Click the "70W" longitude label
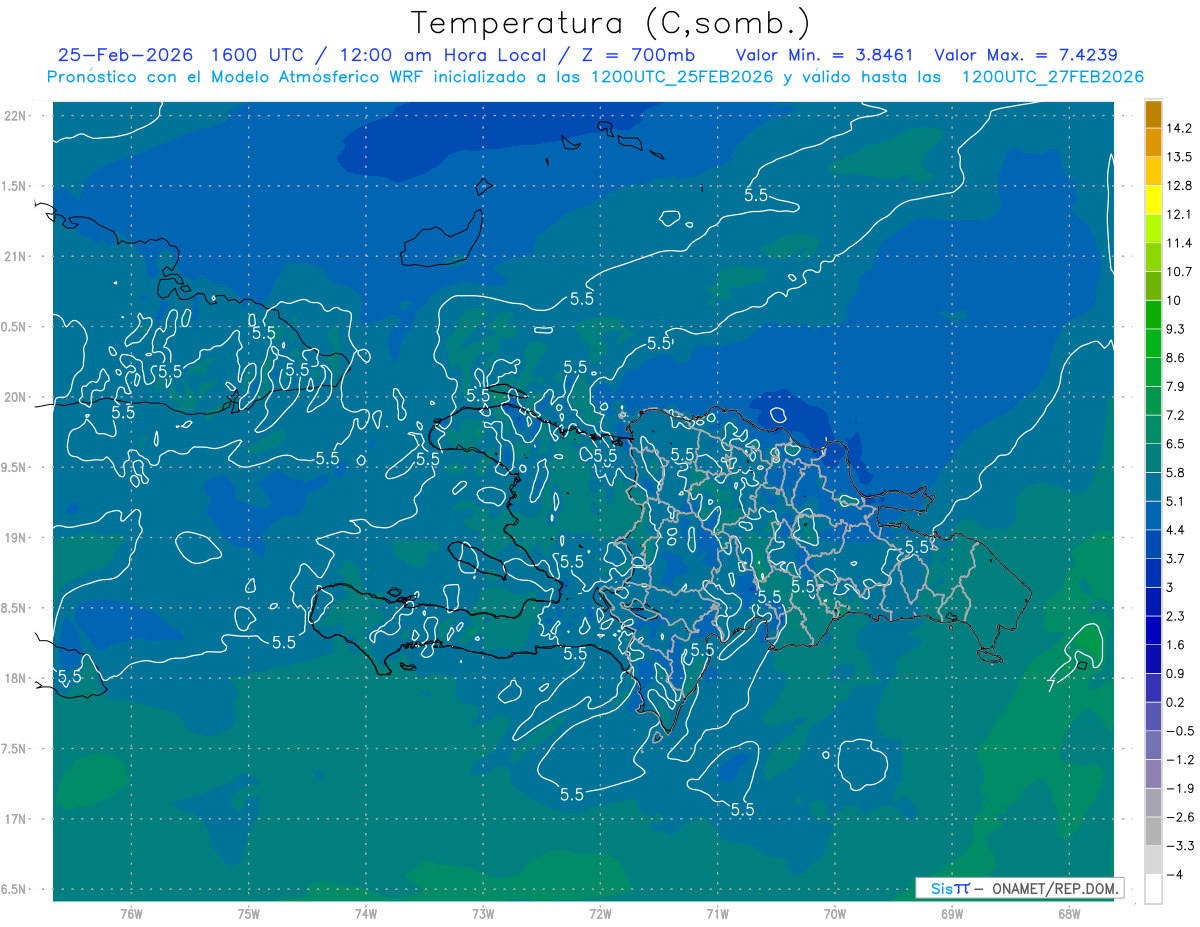The image size is (1200, 927). 835,914
